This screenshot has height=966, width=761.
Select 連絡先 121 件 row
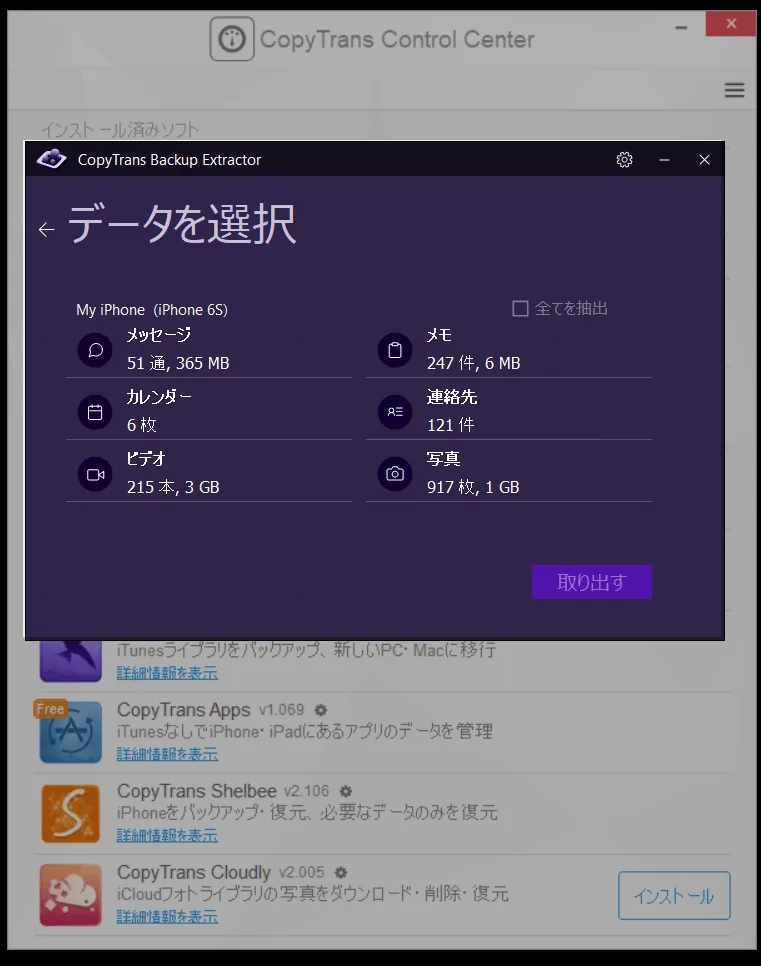click(509, 412)
